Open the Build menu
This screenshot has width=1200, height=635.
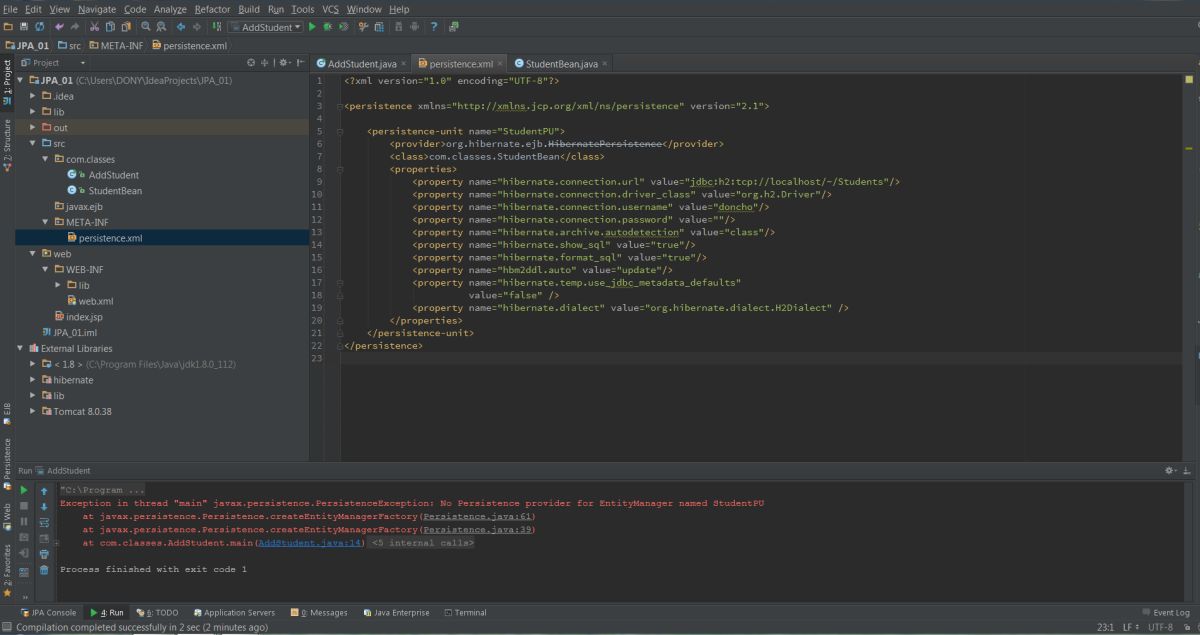click(x=249, y=9)
